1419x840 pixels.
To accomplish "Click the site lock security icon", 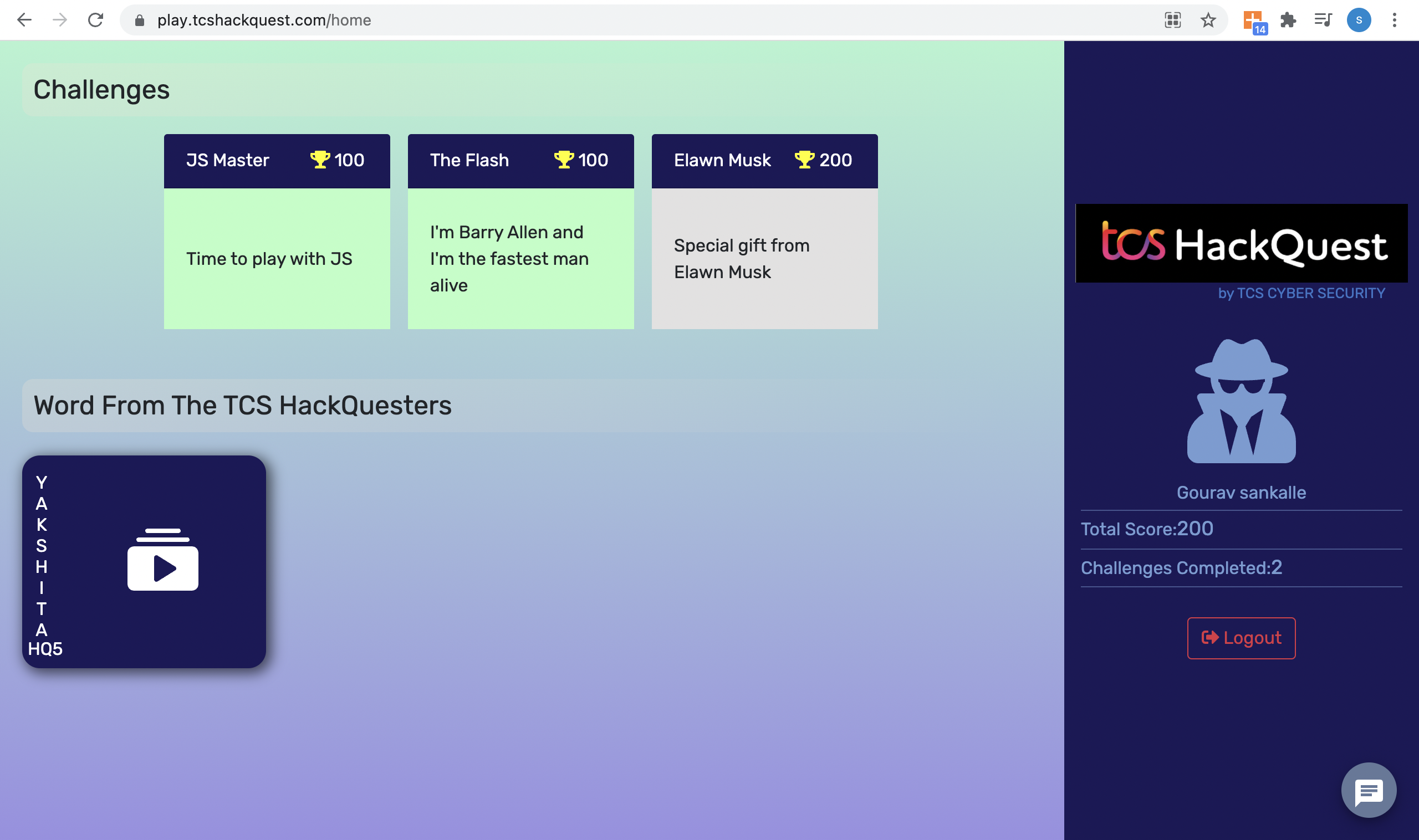I will [x=139, y=21].
